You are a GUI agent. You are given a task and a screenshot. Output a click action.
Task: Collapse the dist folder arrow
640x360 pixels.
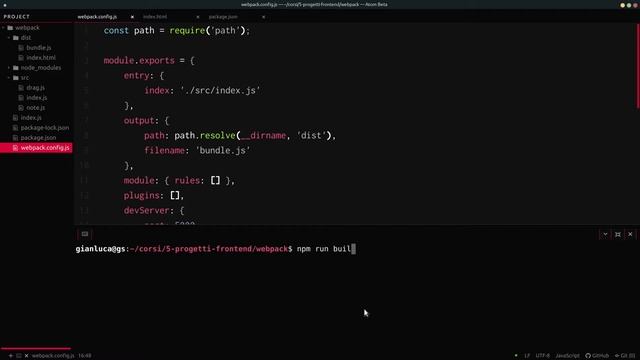pyautogui.click(x=9, y=38)
